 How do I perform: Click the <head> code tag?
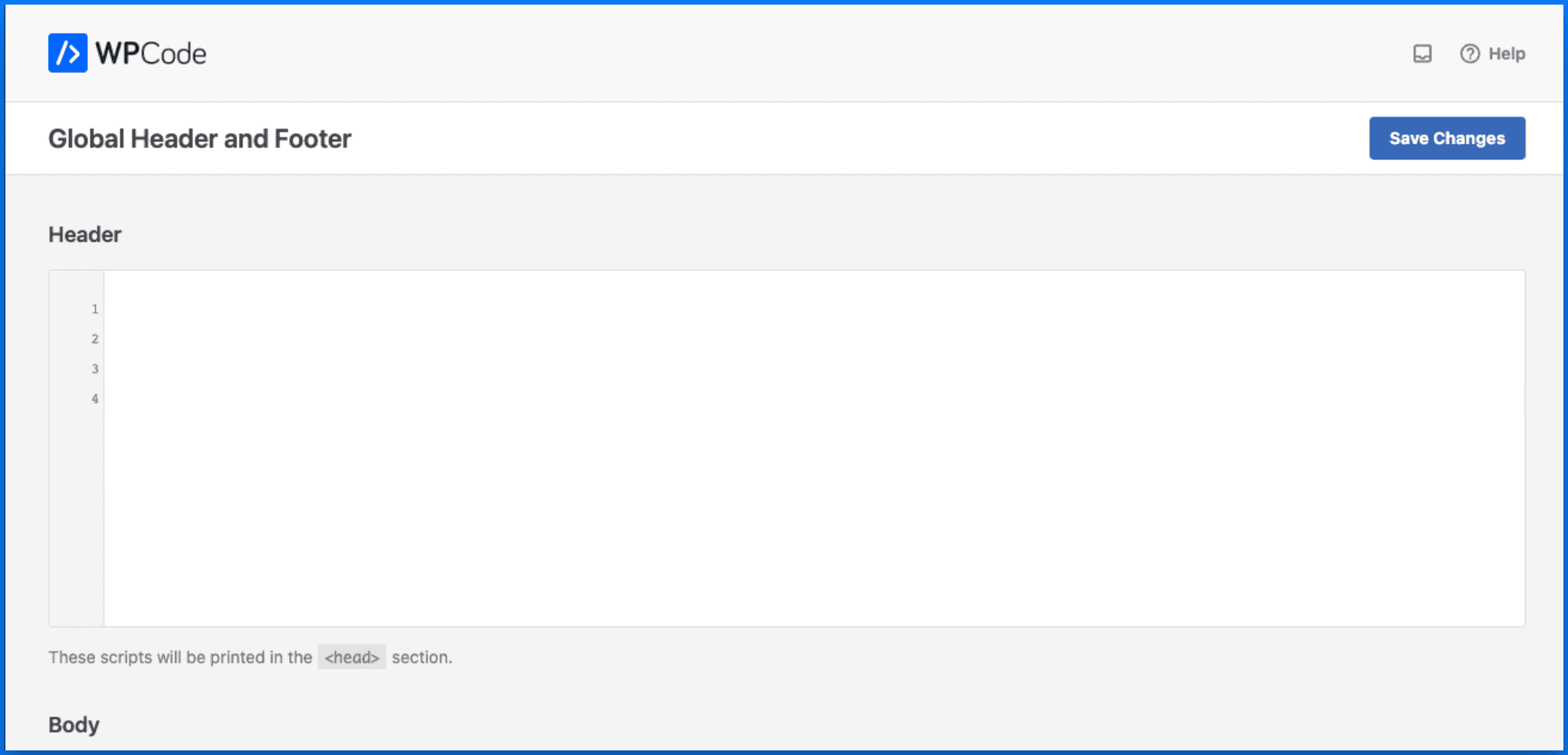(351, 658)
